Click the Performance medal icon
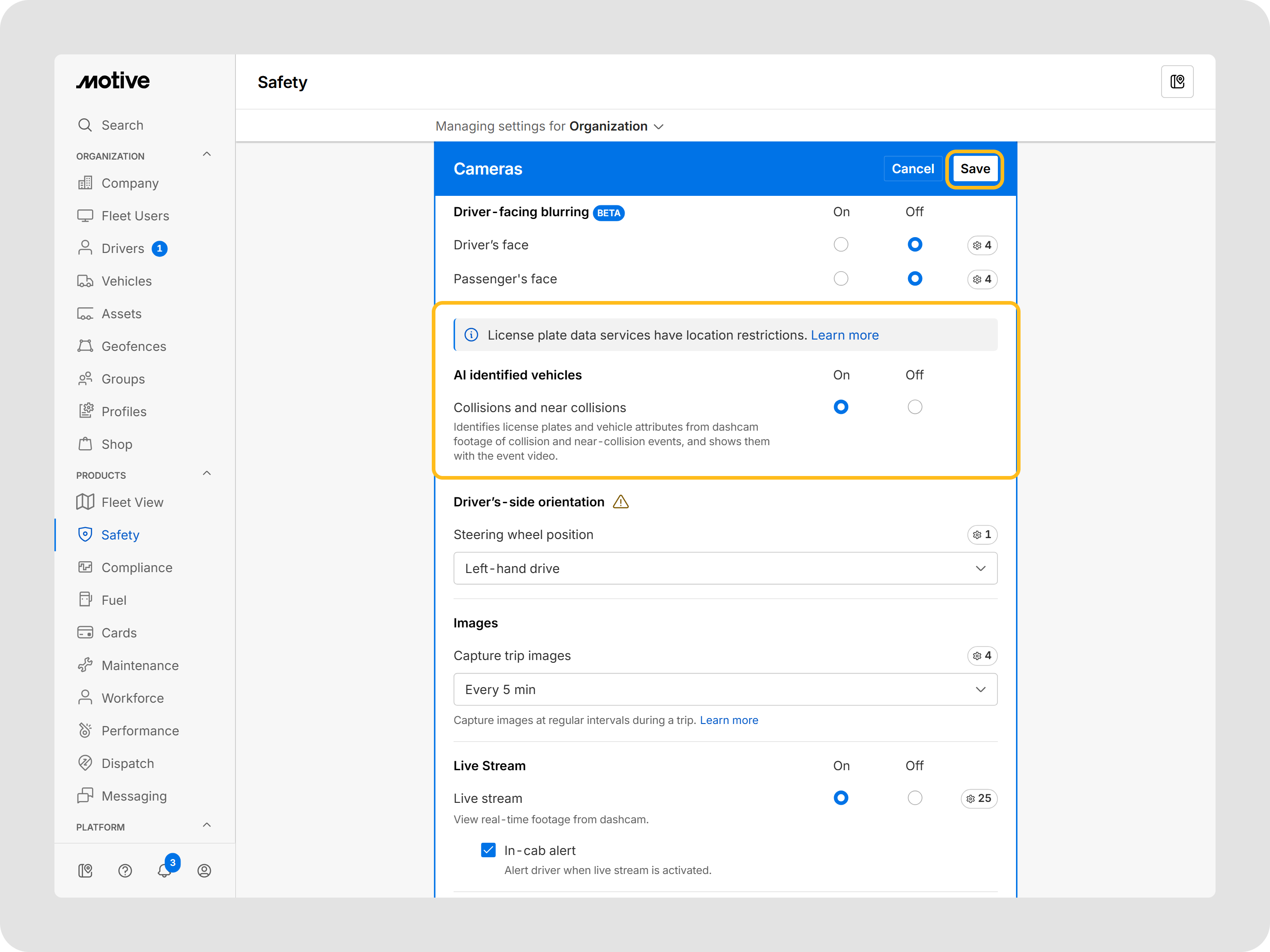The image size is (1270, 952). pos(85,730)
